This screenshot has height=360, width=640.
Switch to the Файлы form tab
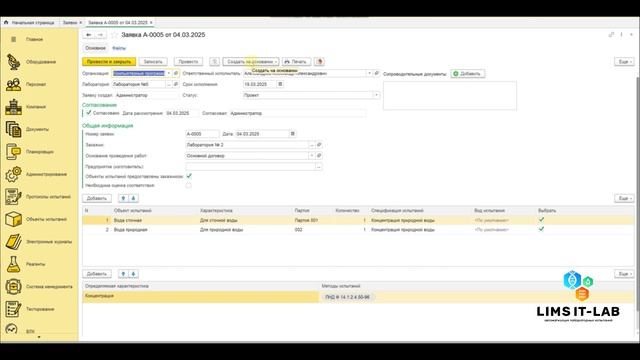[119, 48]
